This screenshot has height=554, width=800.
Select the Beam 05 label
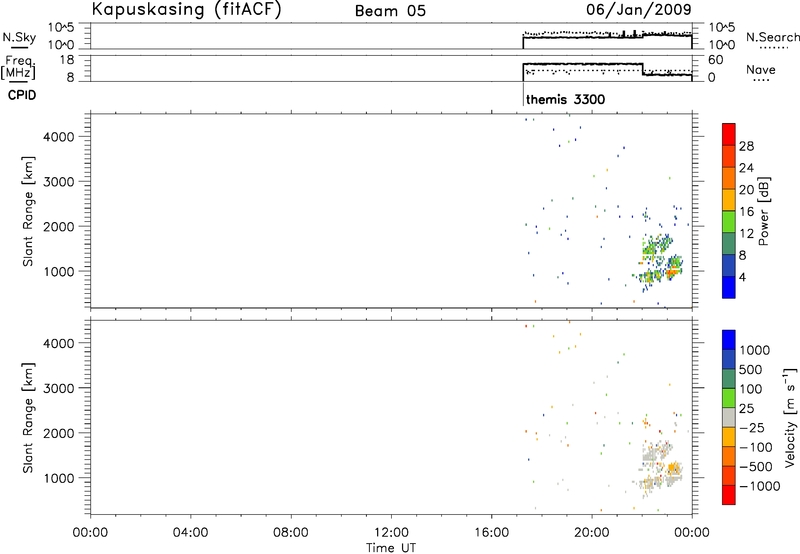pyautogui.click(x=390, y=11)
